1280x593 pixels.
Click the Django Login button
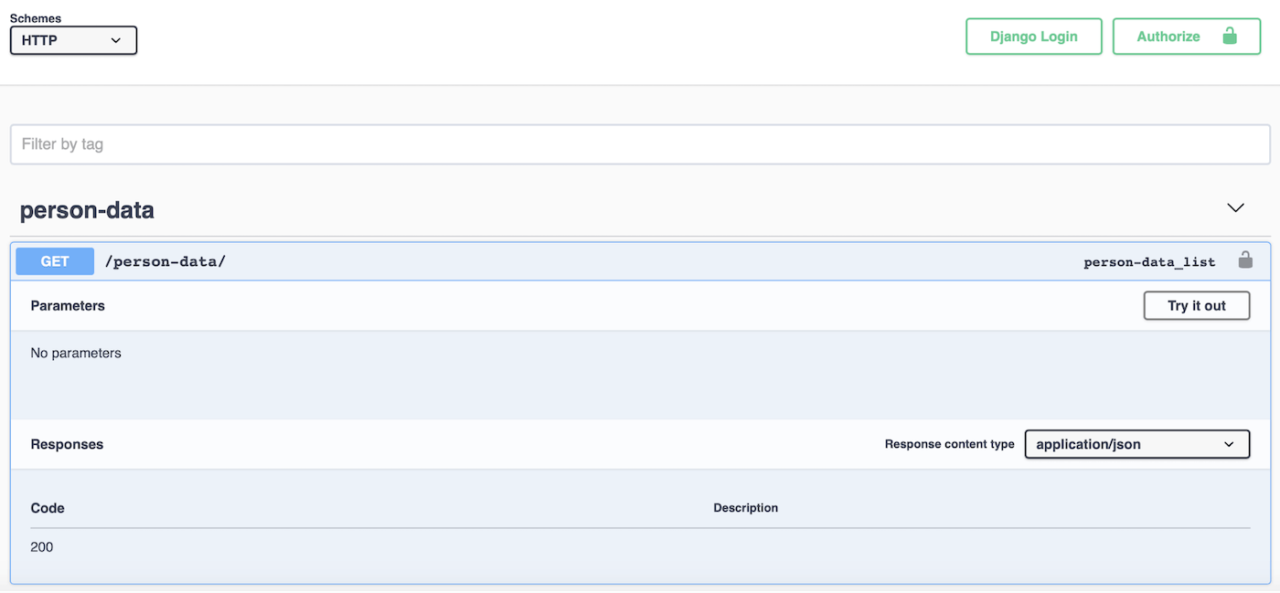(1033, 36)
